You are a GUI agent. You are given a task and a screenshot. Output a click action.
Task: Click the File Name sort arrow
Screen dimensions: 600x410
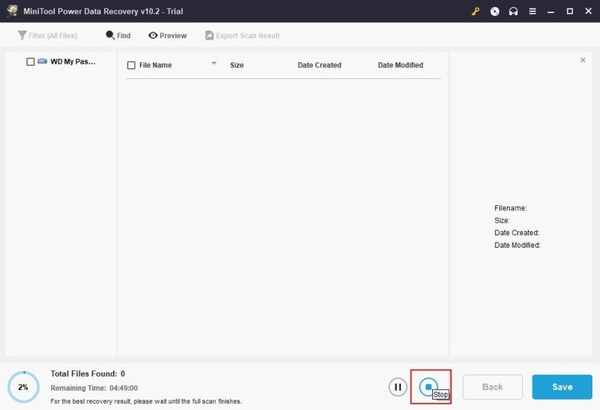[214, 63]
